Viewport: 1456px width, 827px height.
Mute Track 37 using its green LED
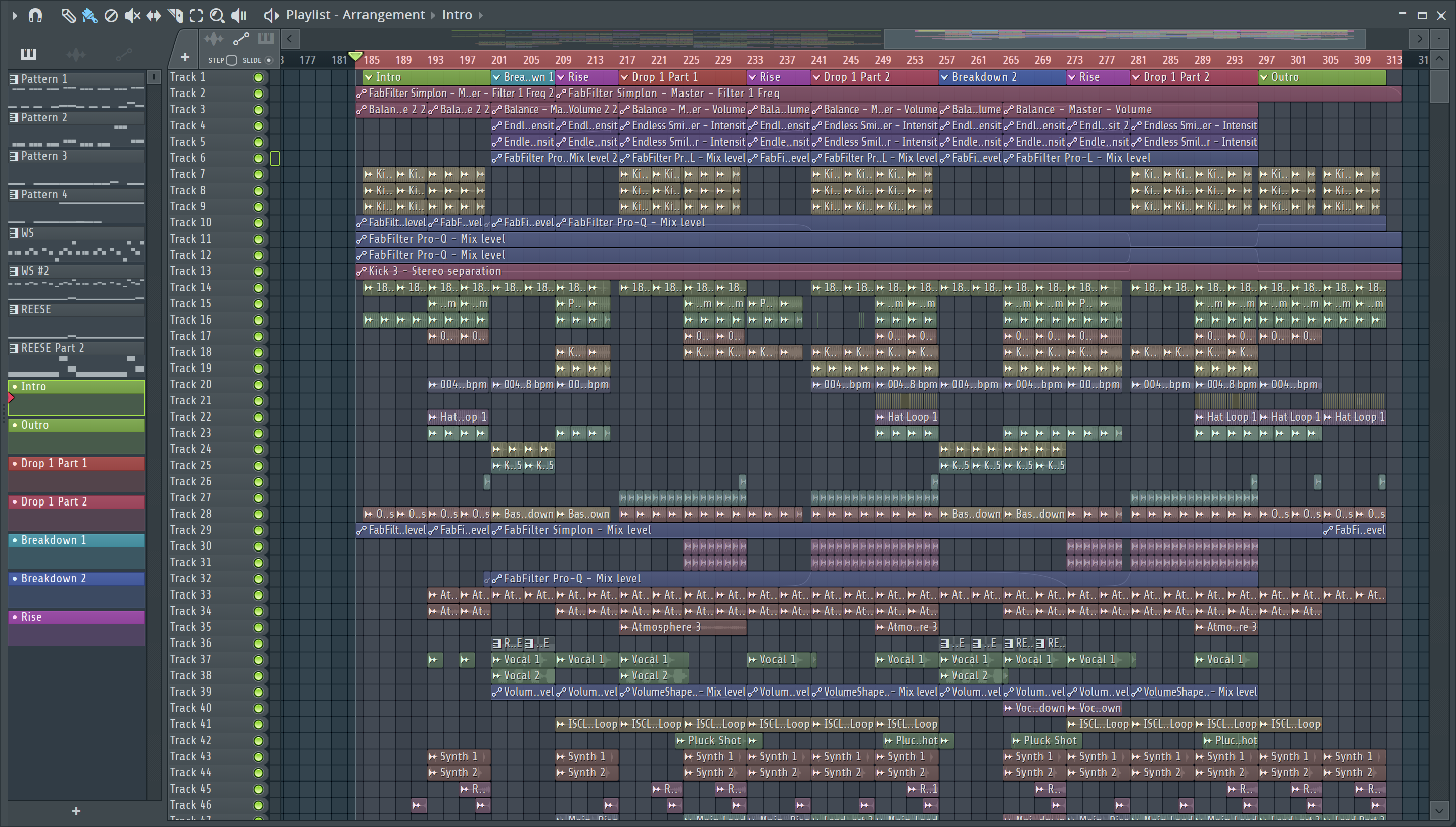point(258,660)
